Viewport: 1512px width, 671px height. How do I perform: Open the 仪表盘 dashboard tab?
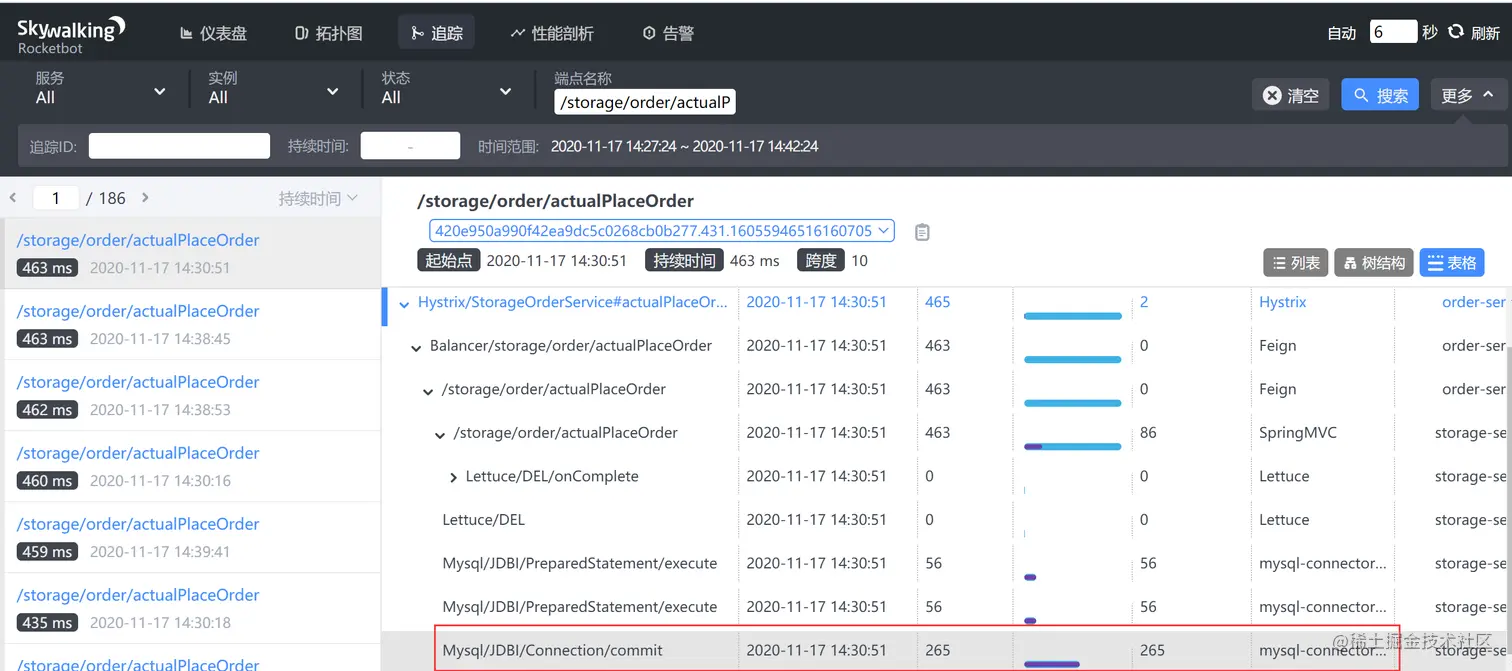(213, 33)
